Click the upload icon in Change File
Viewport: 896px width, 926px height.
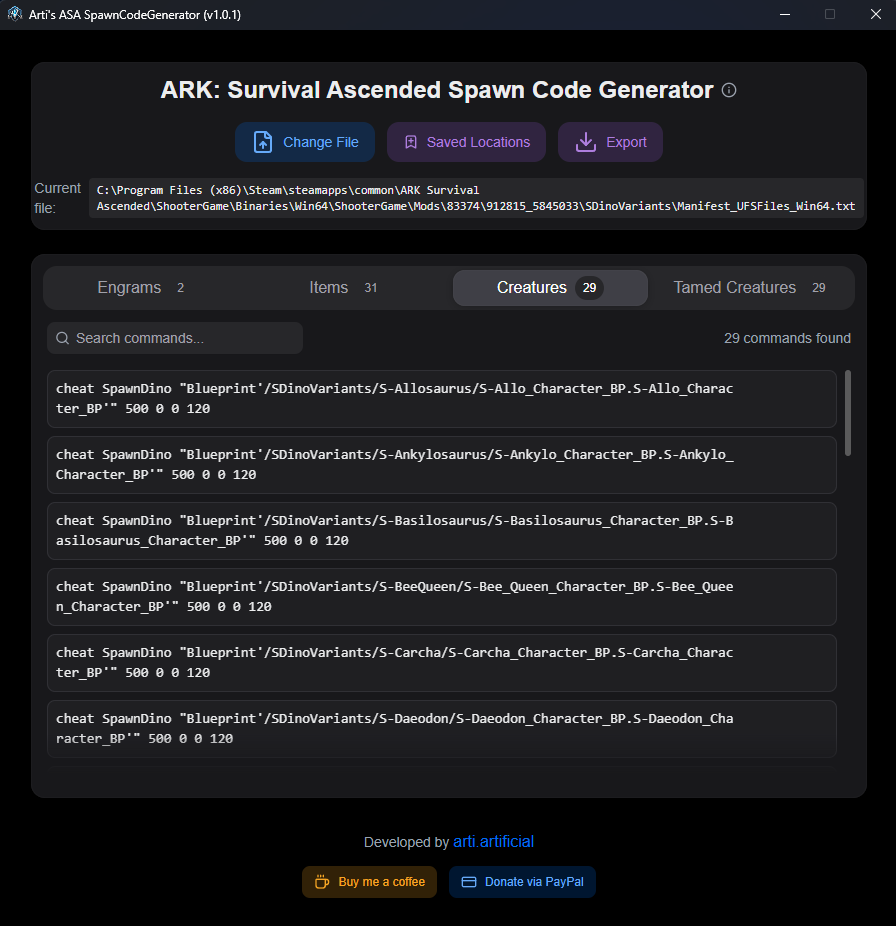[x=262, y=142]
